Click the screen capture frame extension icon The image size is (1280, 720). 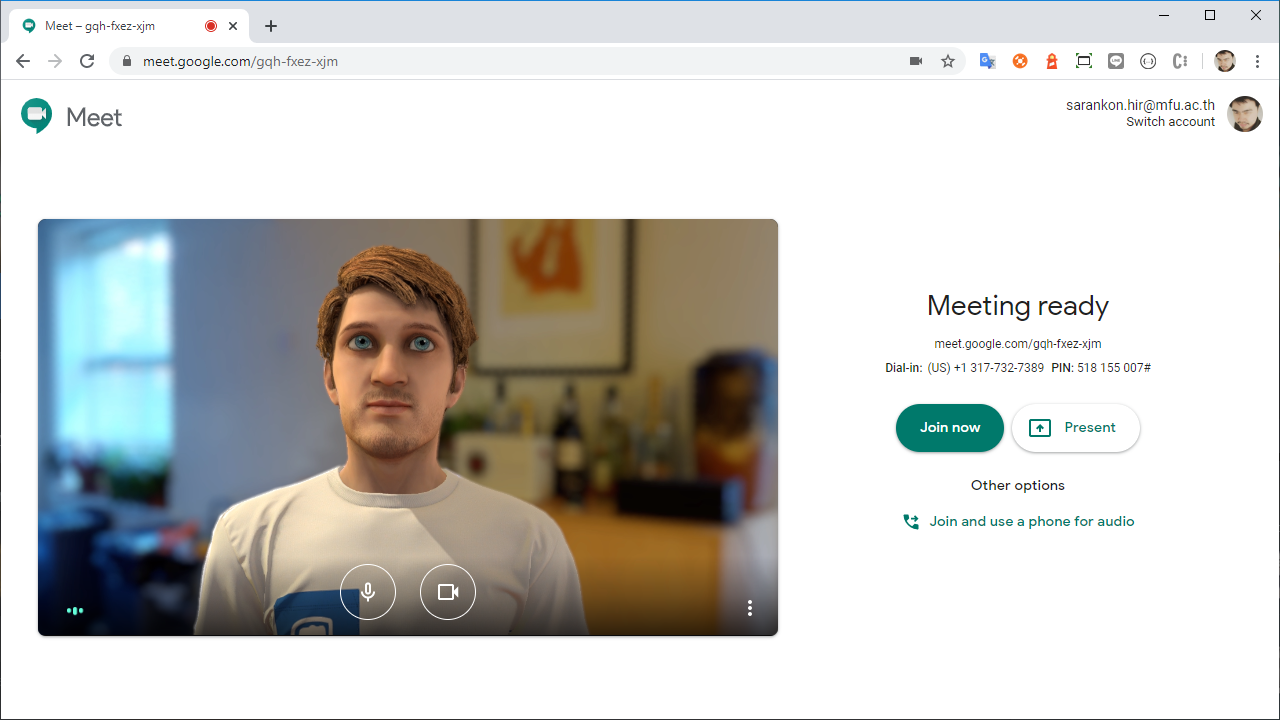pos(1083,61)
